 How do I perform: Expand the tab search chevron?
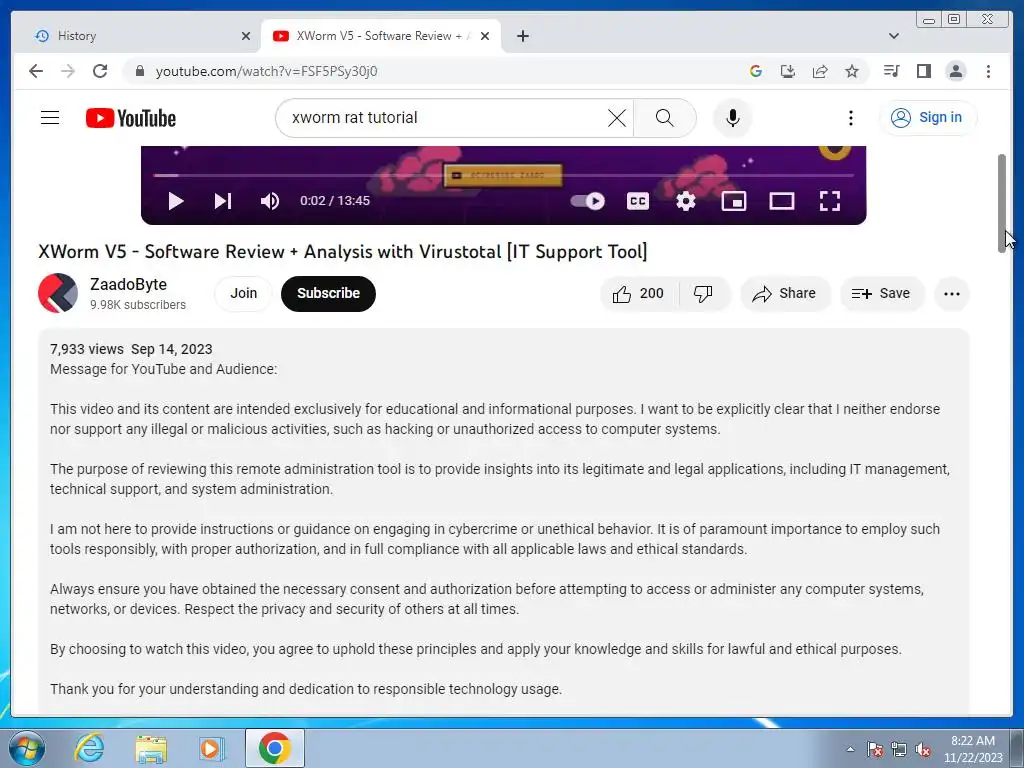(894, 36)
